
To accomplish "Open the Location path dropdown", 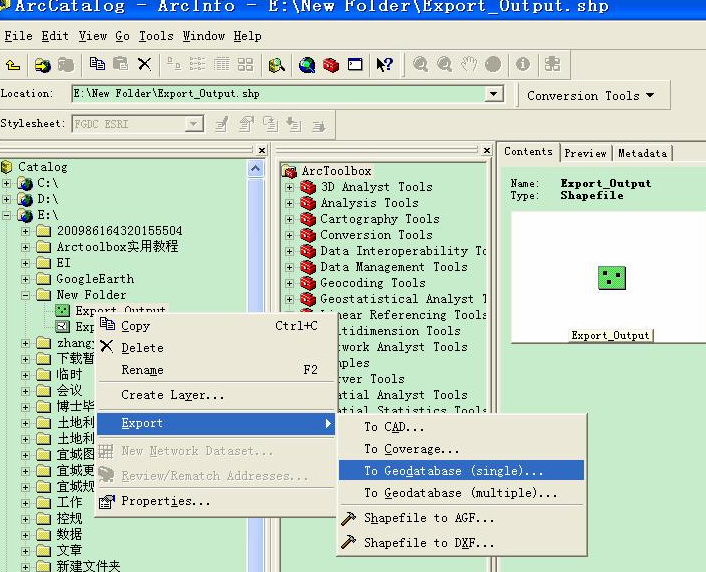I will (493, 94).
